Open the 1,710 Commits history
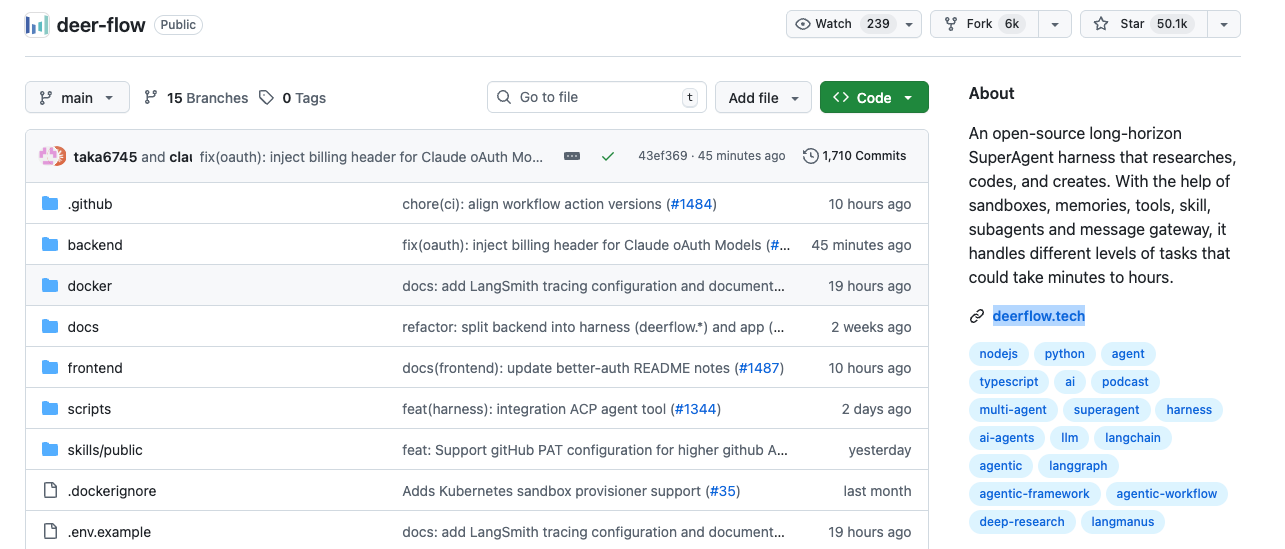 pyautogui.click(x=855, y=156)
